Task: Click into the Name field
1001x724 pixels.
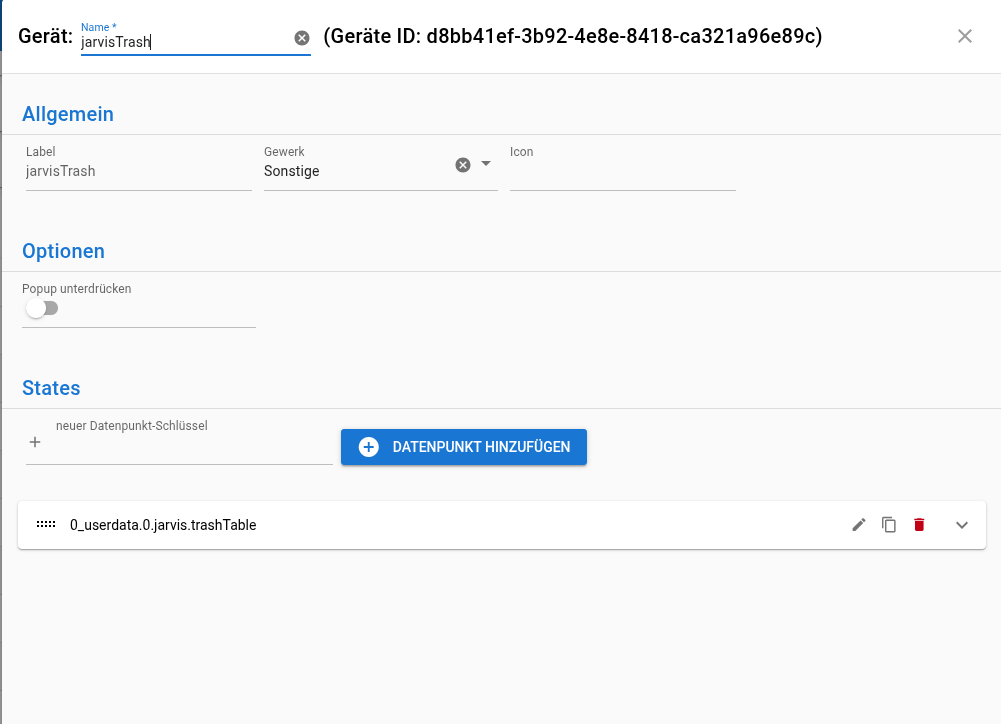Action: [185, 43]
